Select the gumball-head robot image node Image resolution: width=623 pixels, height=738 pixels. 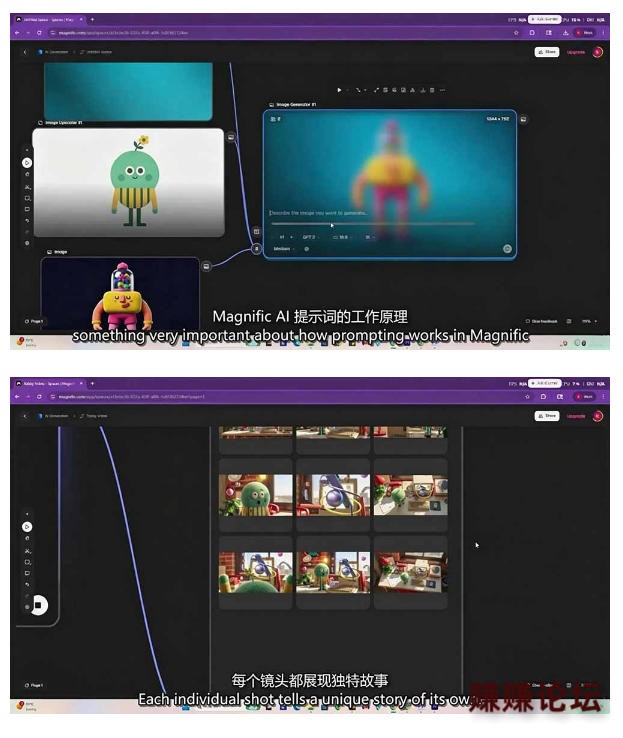coord(120,294)
